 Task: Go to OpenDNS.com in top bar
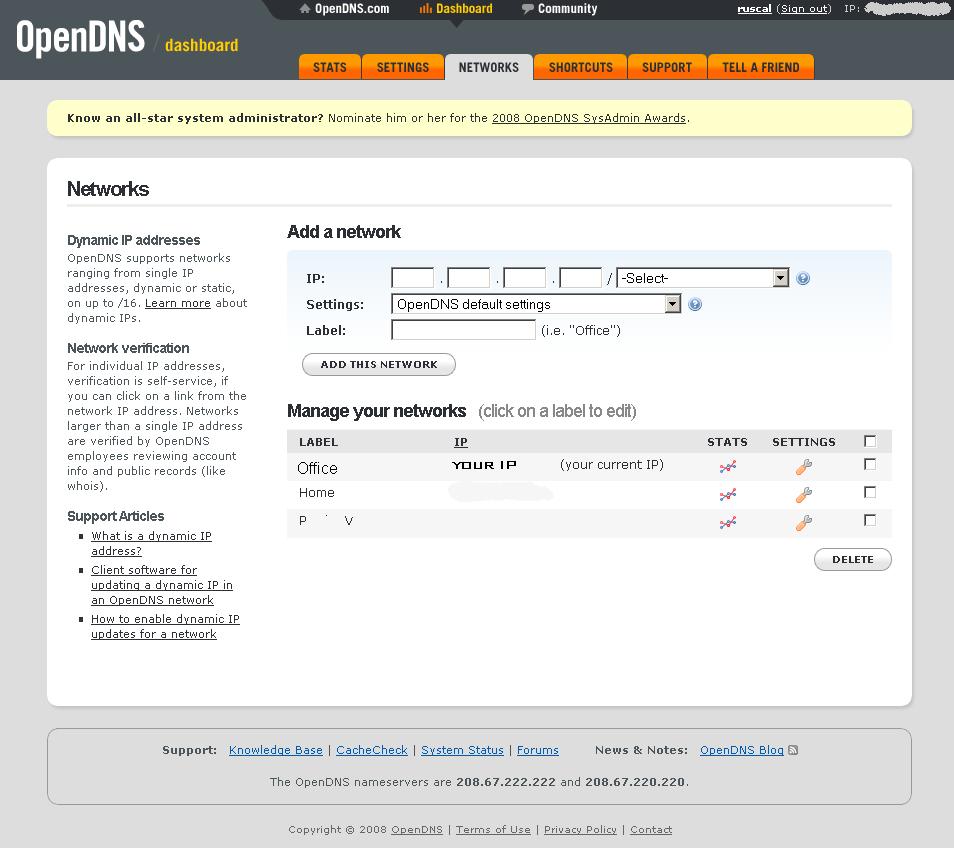[x=344, y=9]
